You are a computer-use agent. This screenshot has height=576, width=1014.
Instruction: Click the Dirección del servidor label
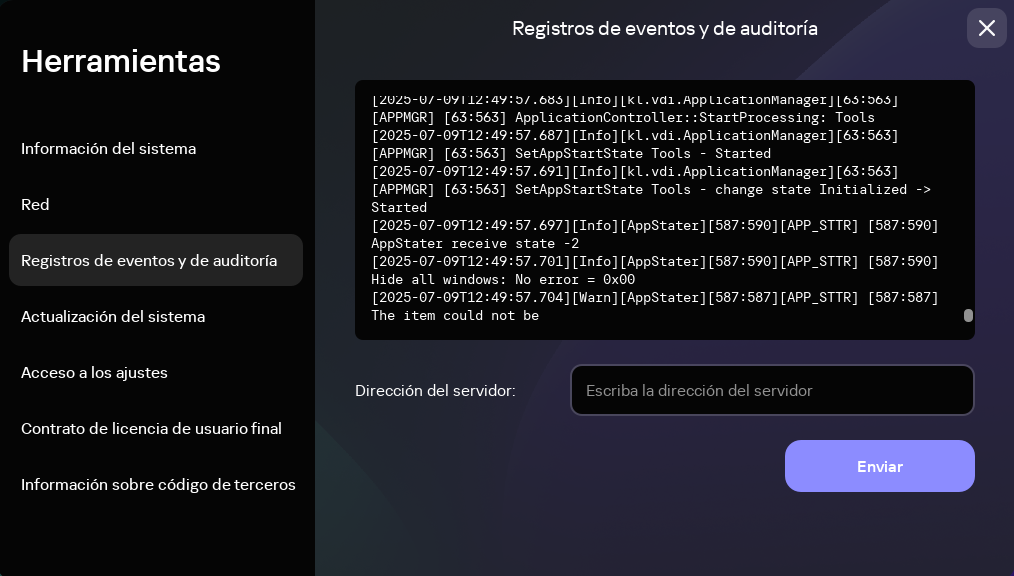pos(435,390)
